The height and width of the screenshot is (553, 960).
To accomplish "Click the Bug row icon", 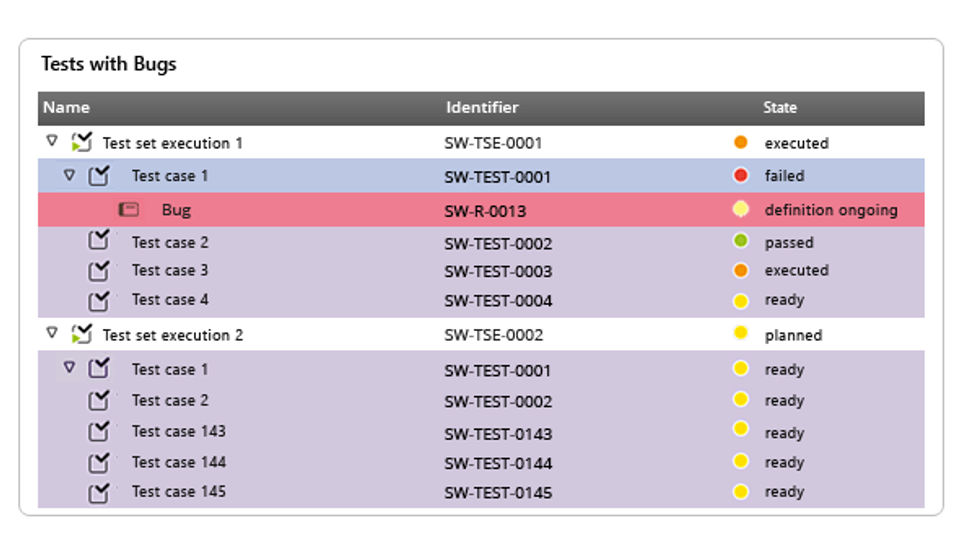I will 128,210.
